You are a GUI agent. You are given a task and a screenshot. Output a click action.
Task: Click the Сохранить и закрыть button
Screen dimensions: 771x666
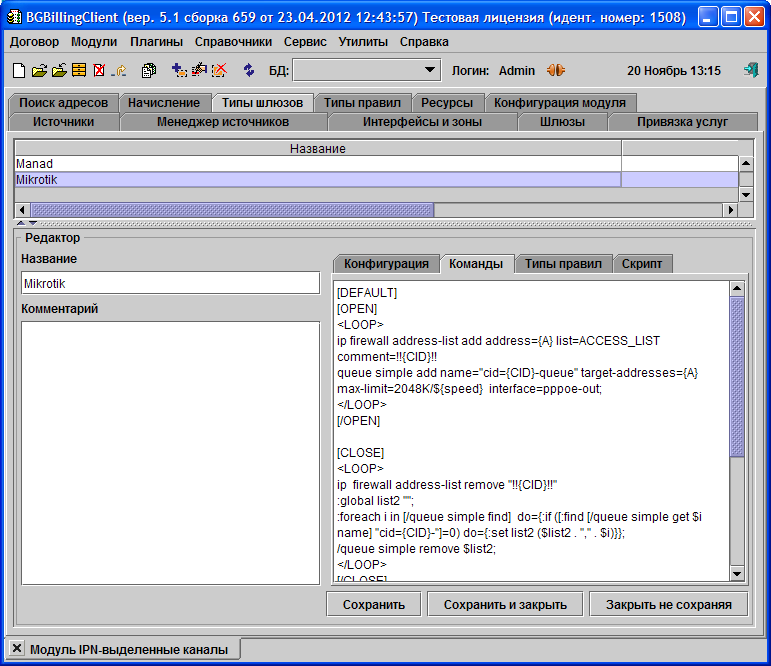[x=505, y=605]
